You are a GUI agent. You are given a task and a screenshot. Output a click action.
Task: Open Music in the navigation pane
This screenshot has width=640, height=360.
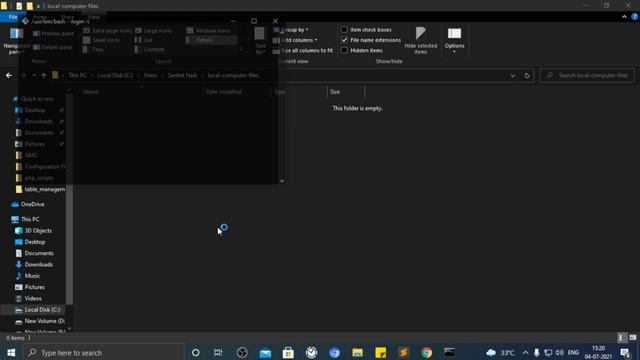coord(27,276)
